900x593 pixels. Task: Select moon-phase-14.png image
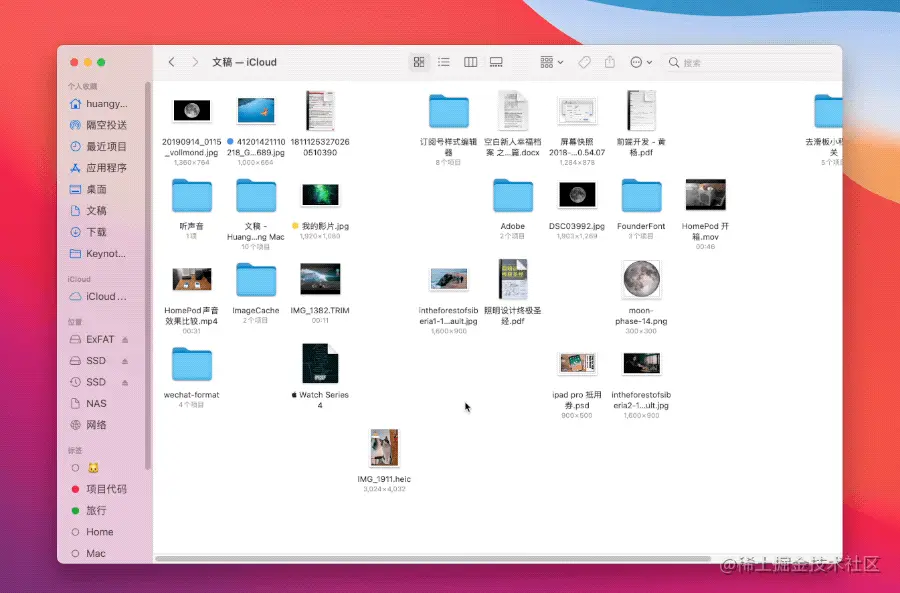coord(641,279)
